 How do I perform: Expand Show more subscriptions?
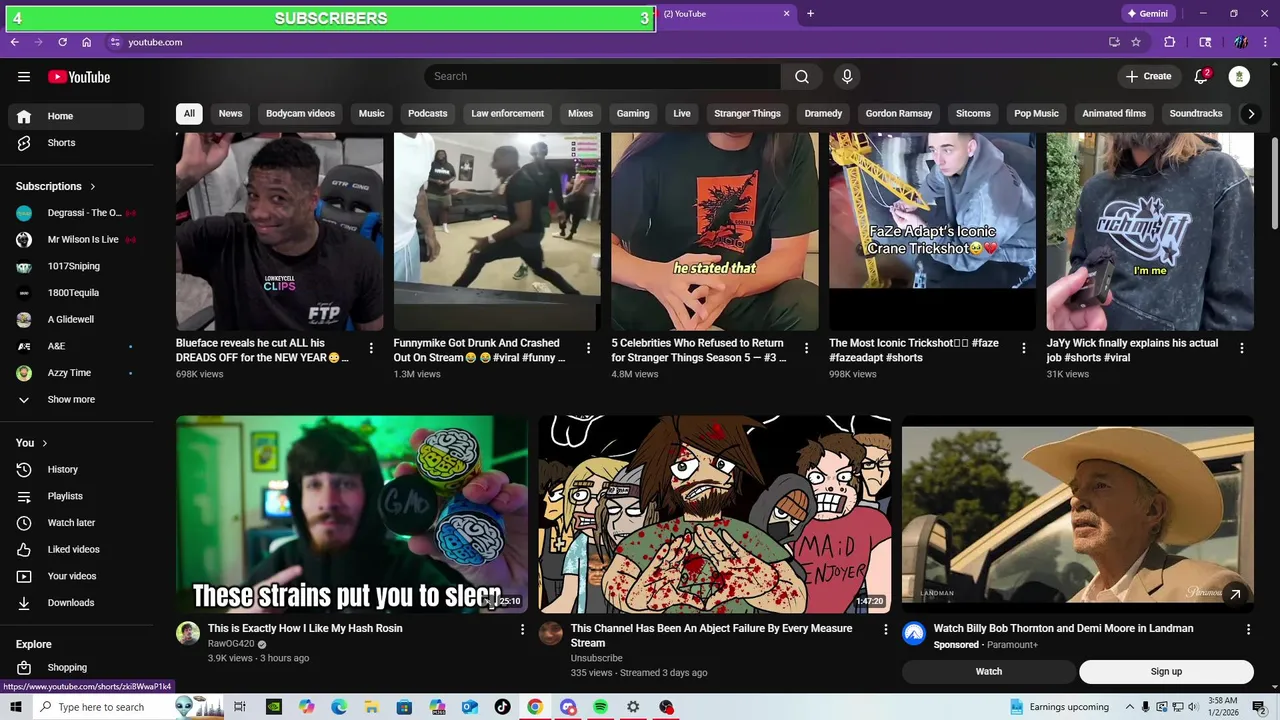tap(76, 400)
